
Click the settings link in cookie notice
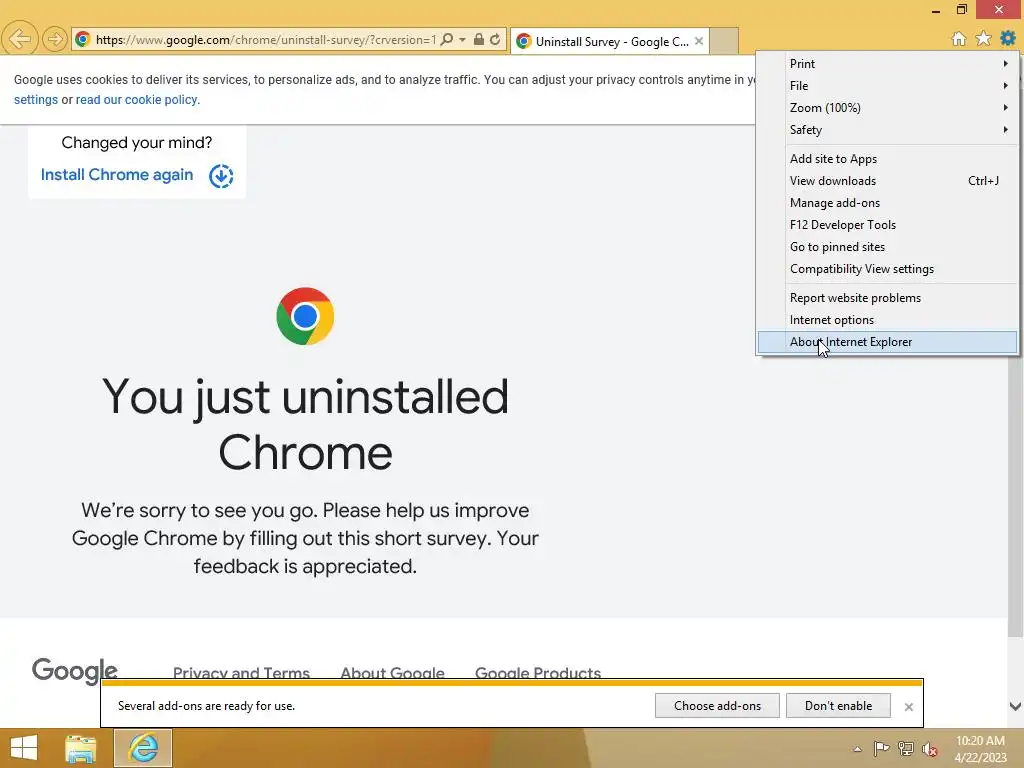pyautogui.click(x=36, y=100)
